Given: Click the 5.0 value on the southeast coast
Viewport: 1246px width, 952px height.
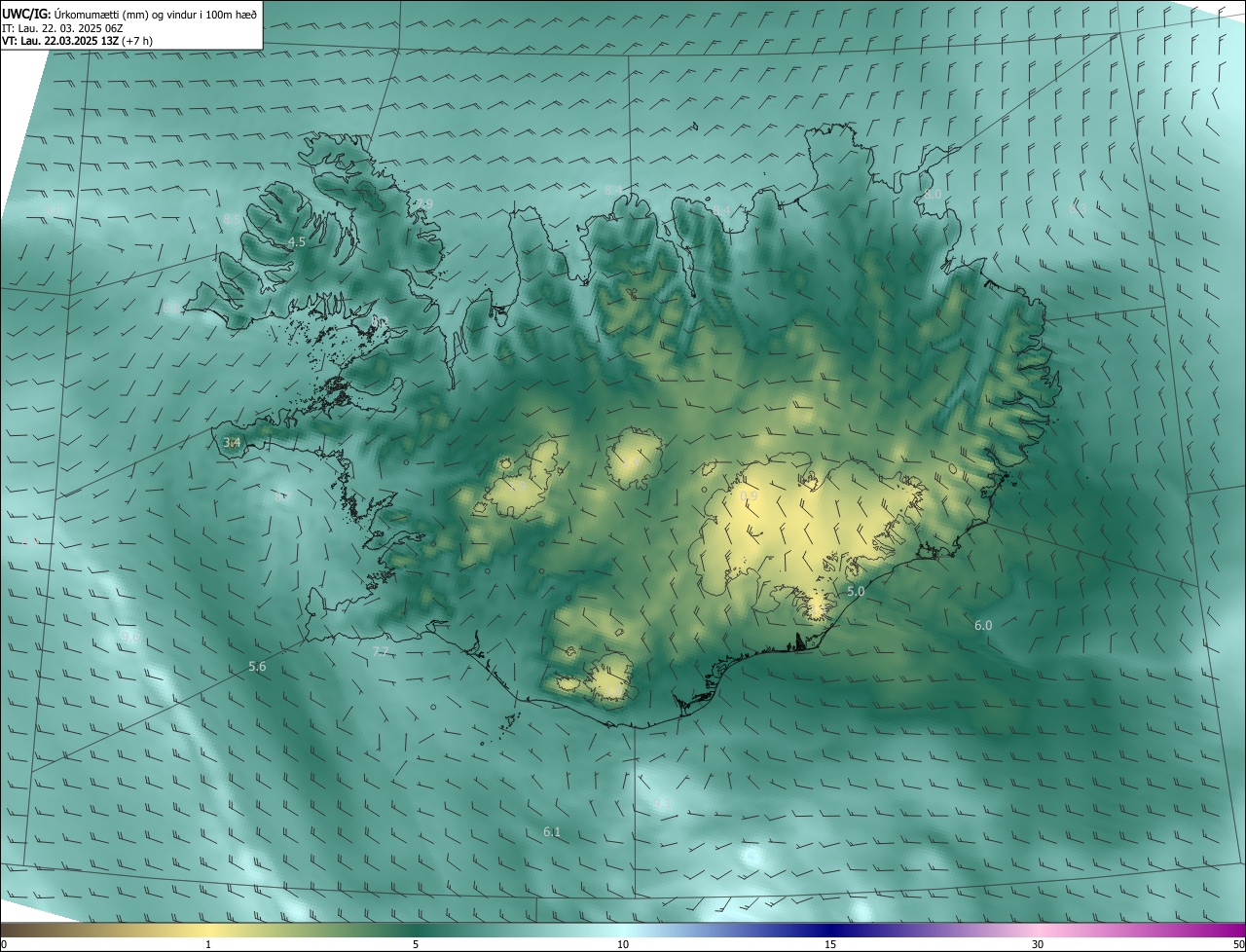Looking at the screenshot, I should [x=856, y=592].
